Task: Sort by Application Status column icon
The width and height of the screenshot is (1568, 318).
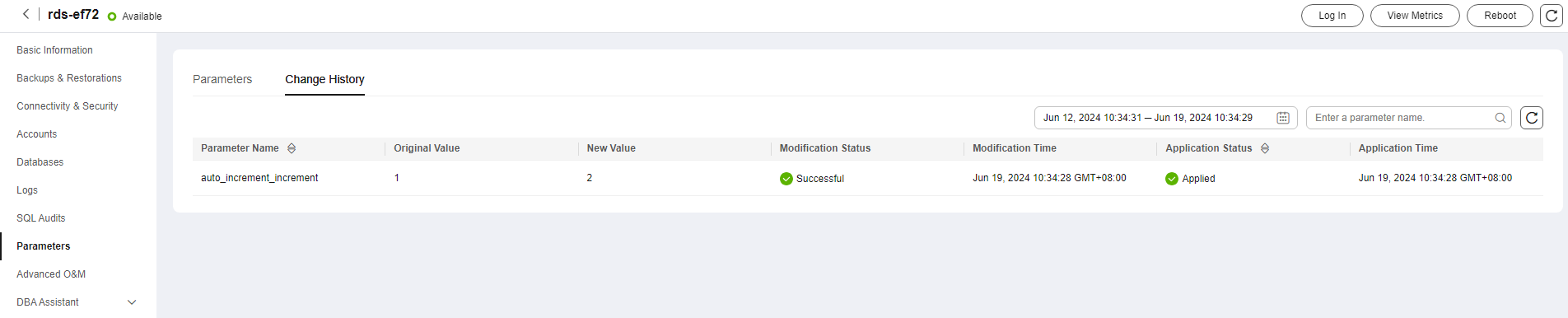Action: click(x=1265, y=148)
